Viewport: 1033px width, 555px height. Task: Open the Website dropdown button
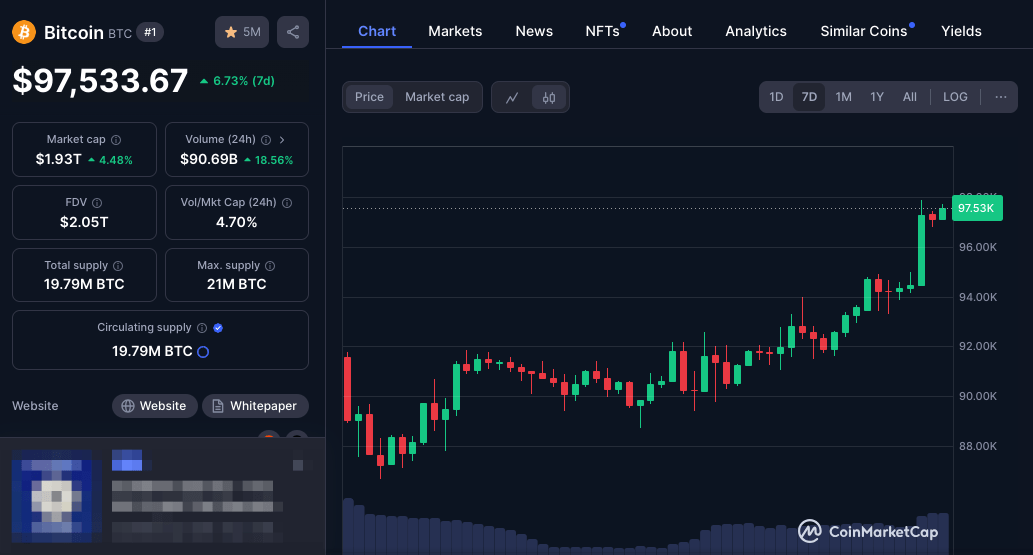[154, 406]
